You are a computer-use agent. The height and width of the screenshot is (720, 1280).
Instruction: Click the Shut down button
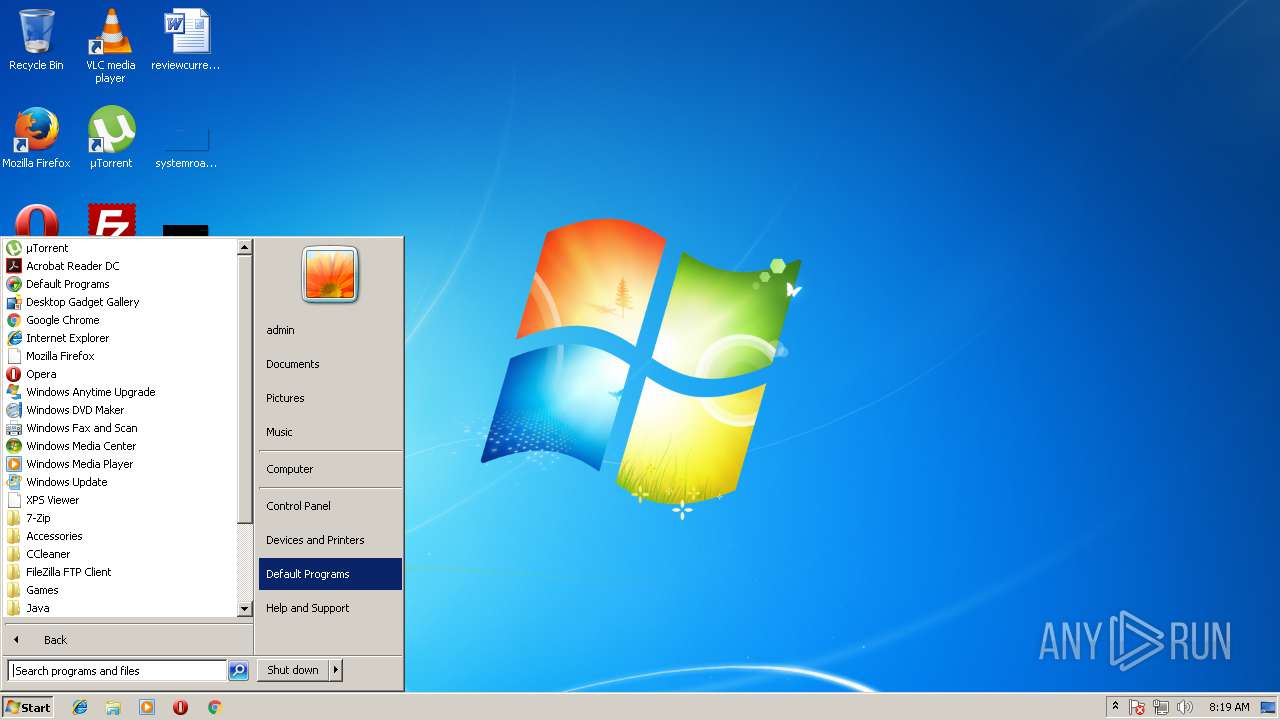[293, 670]
